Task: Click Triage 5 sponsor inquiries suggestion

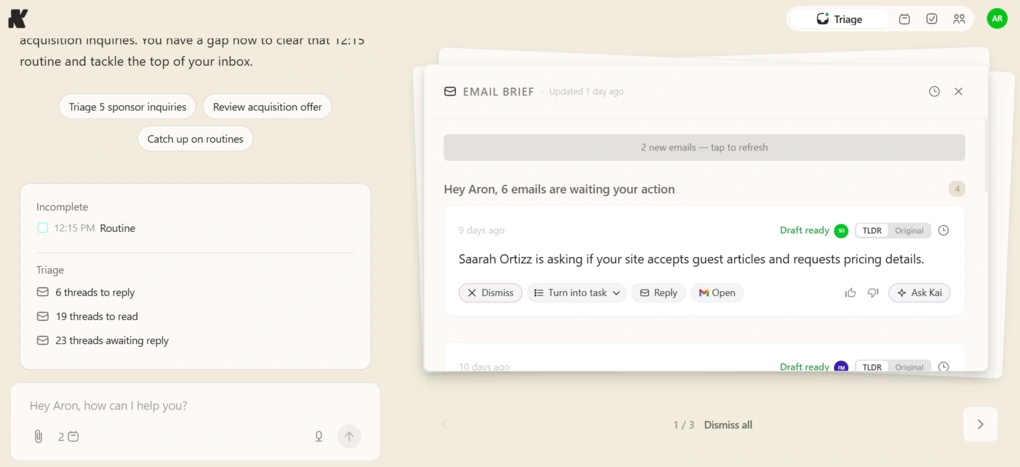Action: [128, 107]
